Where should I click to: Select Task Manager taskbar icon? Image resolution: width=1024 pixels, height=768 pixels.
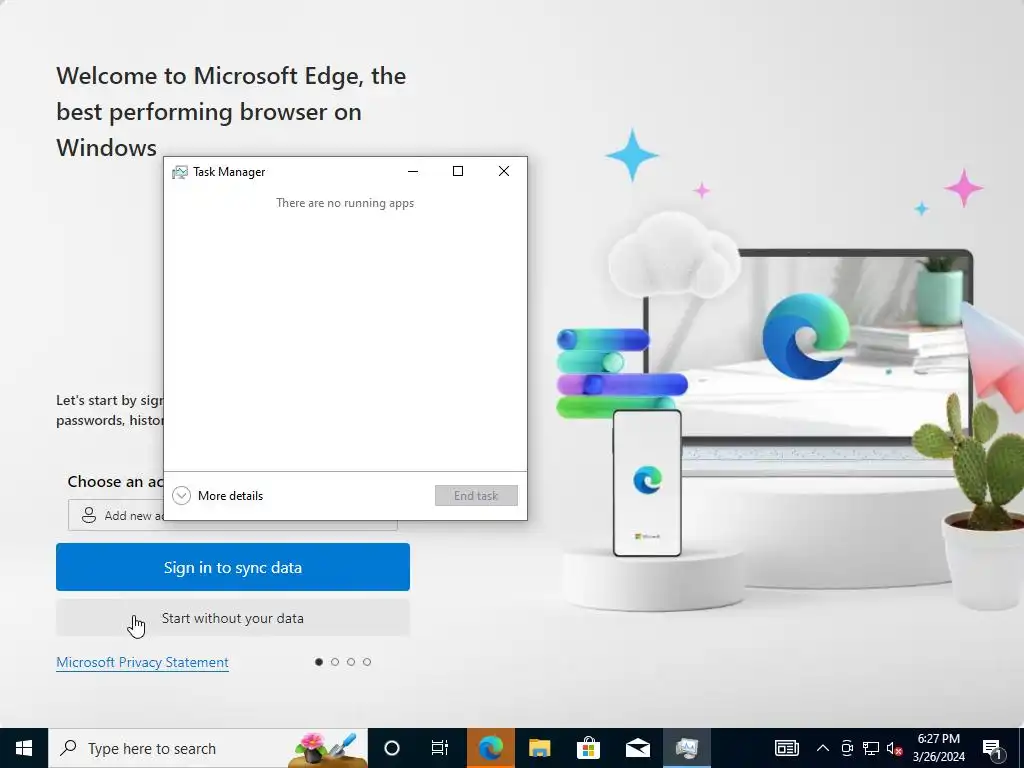(x=687, y=748)
